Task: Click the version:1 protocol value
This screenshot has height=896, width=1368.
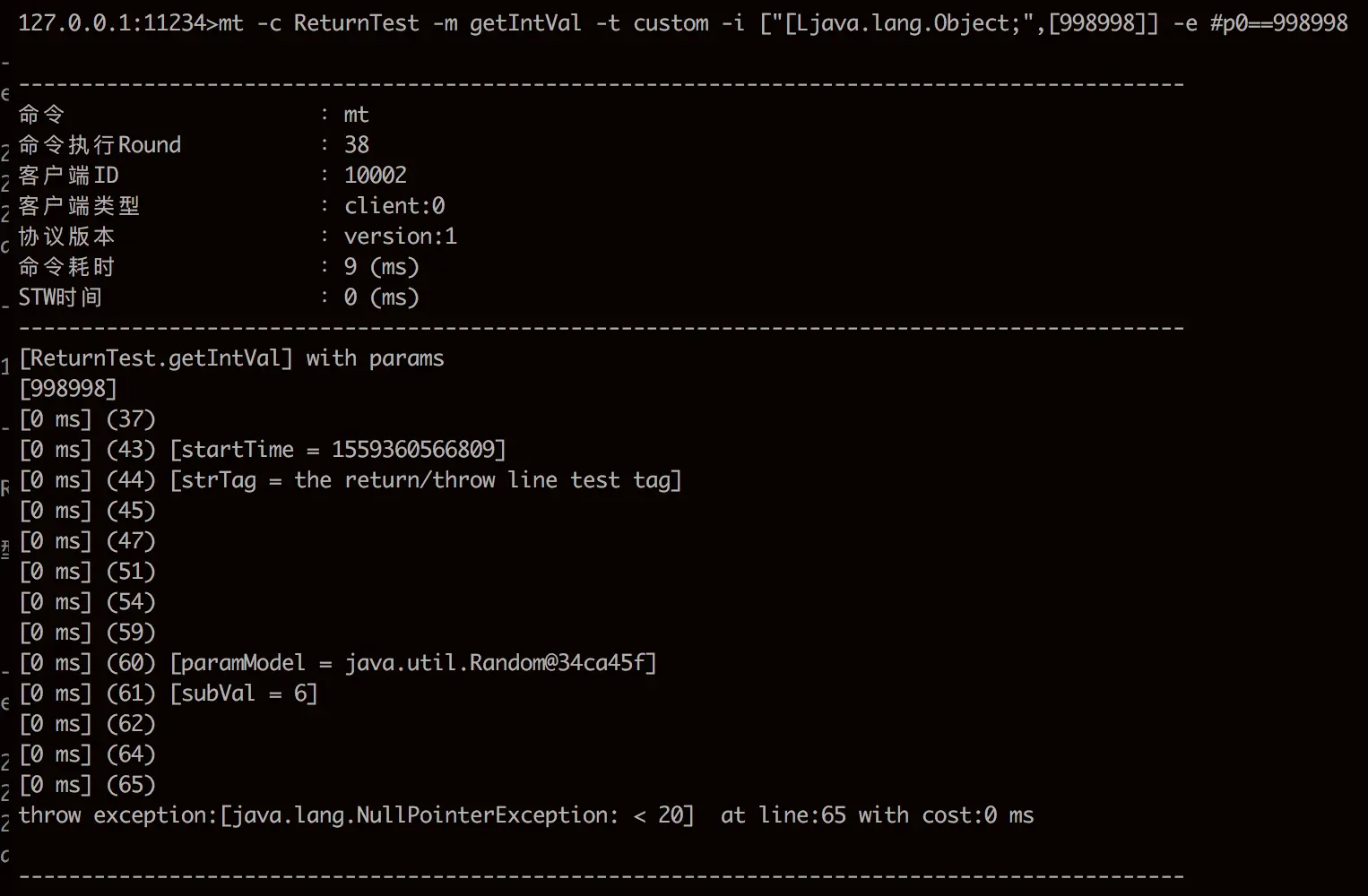Action: click(x=401, y=236)
